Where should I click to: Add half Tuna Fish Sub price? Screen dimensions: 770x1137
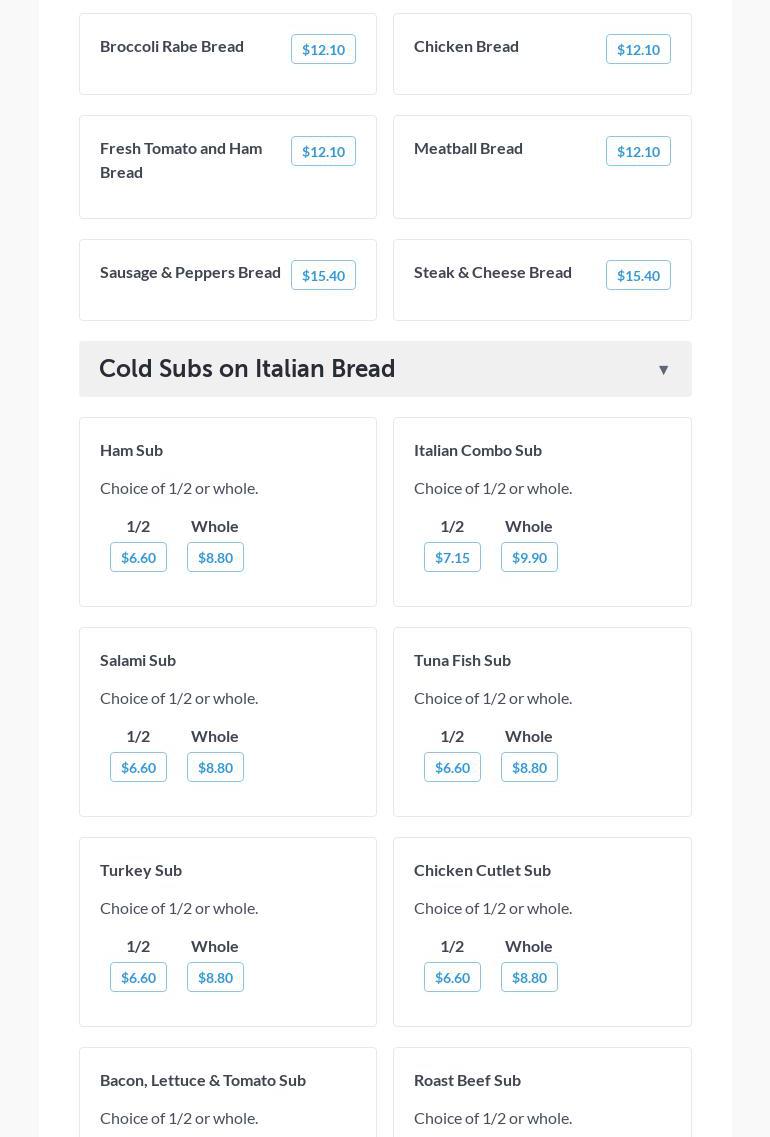pos(452,767)
